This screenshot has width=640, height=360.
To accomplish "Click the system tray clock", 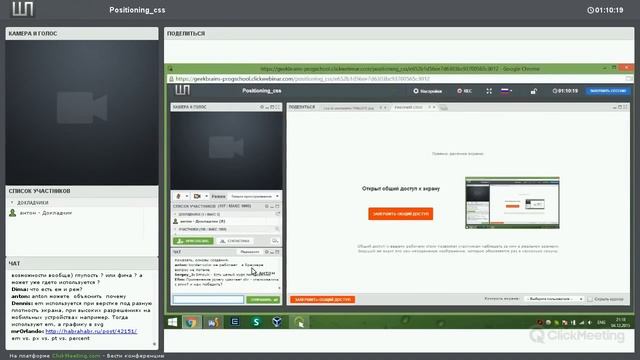I will (x=620, y=322).
